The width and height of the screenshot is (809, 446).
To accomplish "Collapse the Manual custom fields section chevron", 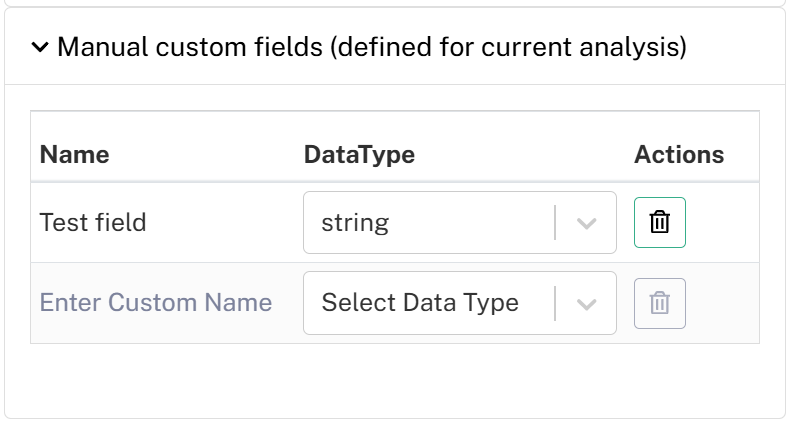I will click(40, 47).
